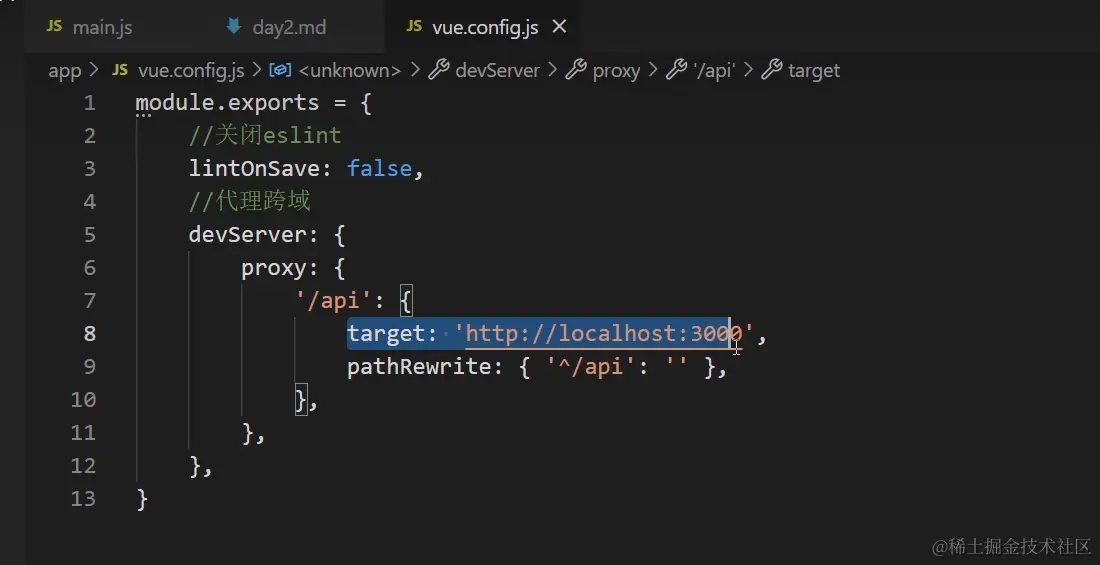Open the target breadcrumb segment
1100x565 pixels.
[x=814, y=71]
